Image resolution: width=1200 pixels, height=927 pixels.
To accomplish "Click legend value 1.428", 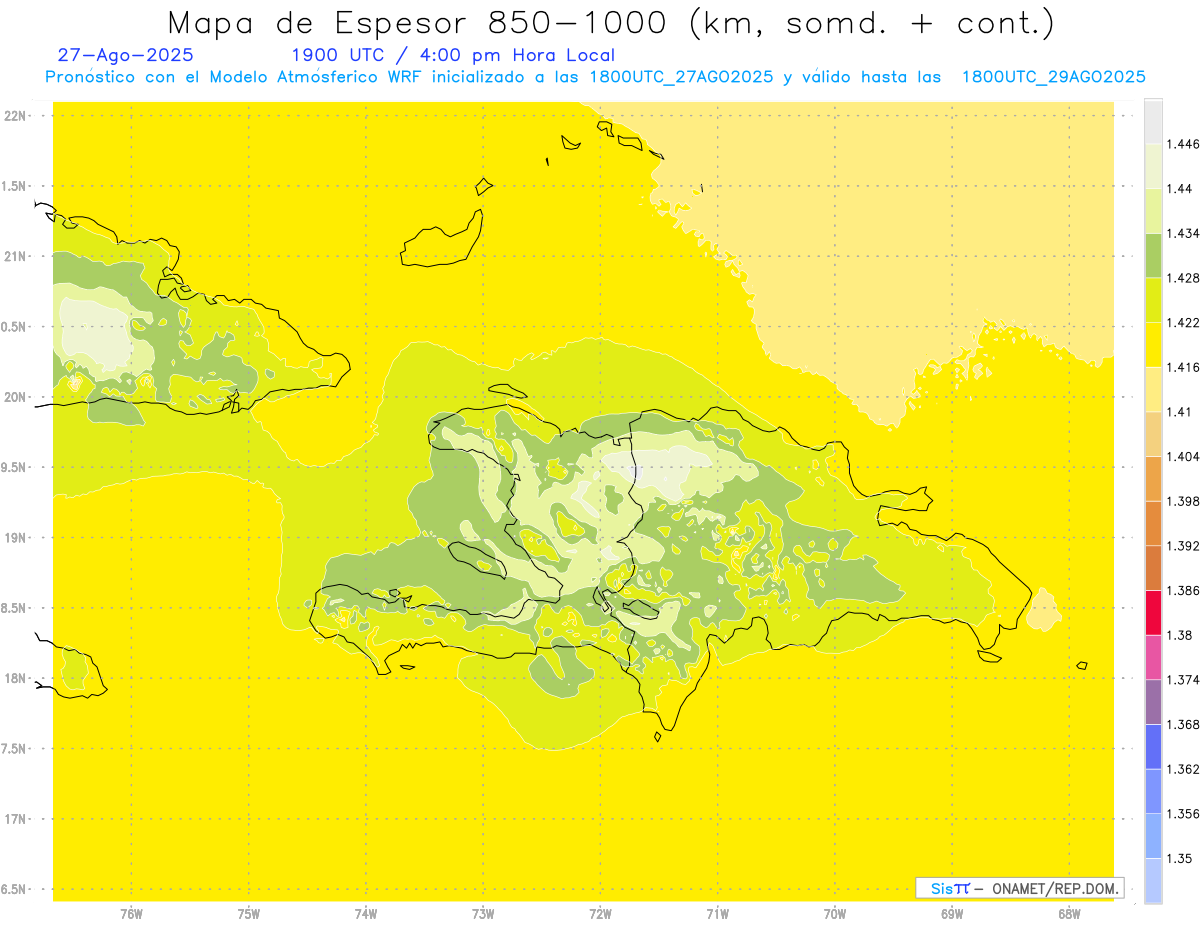I will tap(1184, 278).
